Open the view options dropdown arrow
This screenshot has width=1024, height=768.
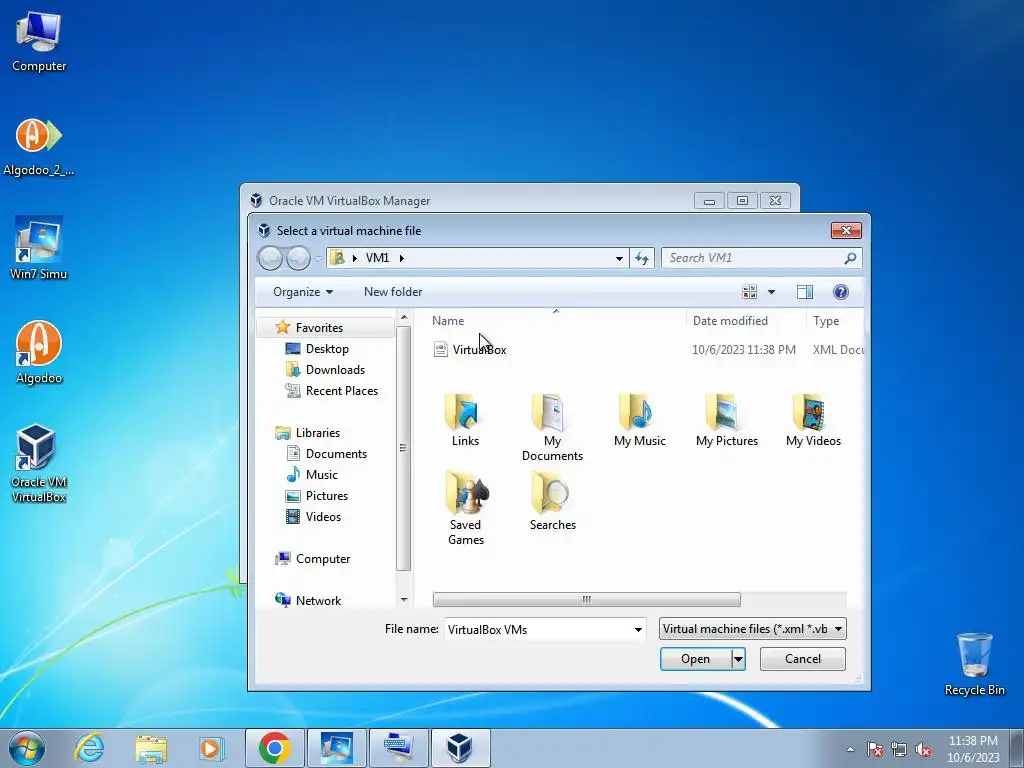click(771, 292)
